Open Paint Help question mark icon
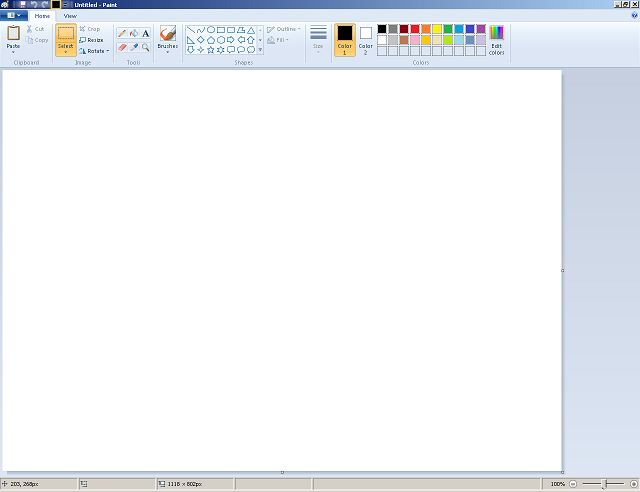Image resolution: width=640 pixels, height=492 pixels. tap(634, 16)
